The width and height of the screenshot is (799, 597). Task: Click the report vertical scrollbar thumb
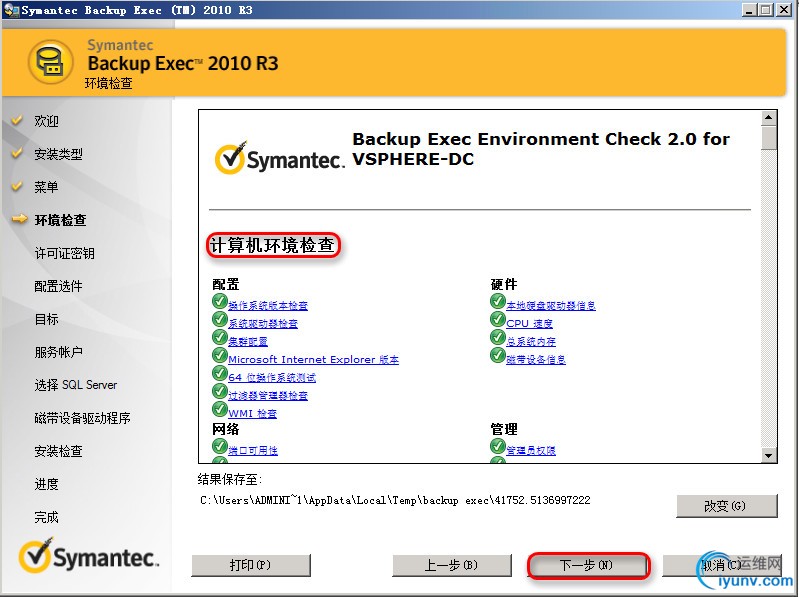768,138
